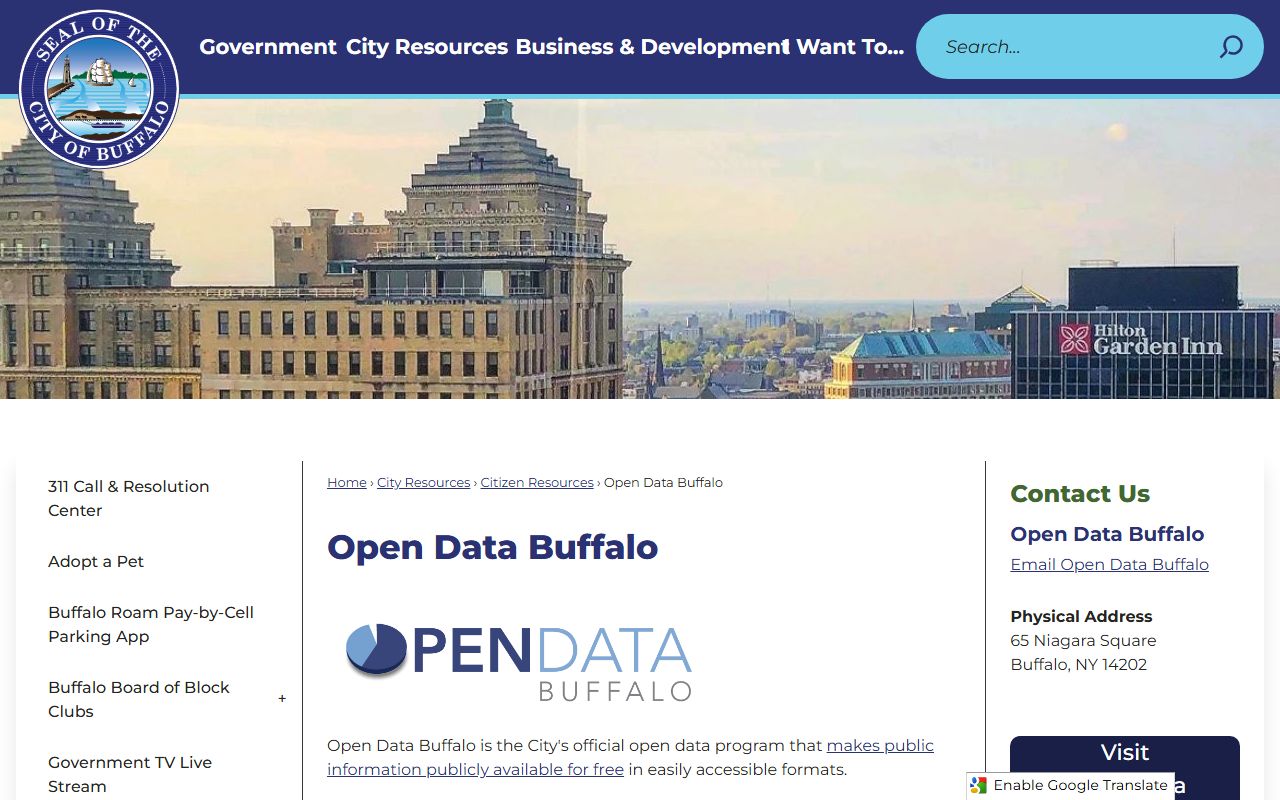1280x800 pixels.
Task: Click the Open Data Buffalo contact subheading
Action: [1107, 534]
